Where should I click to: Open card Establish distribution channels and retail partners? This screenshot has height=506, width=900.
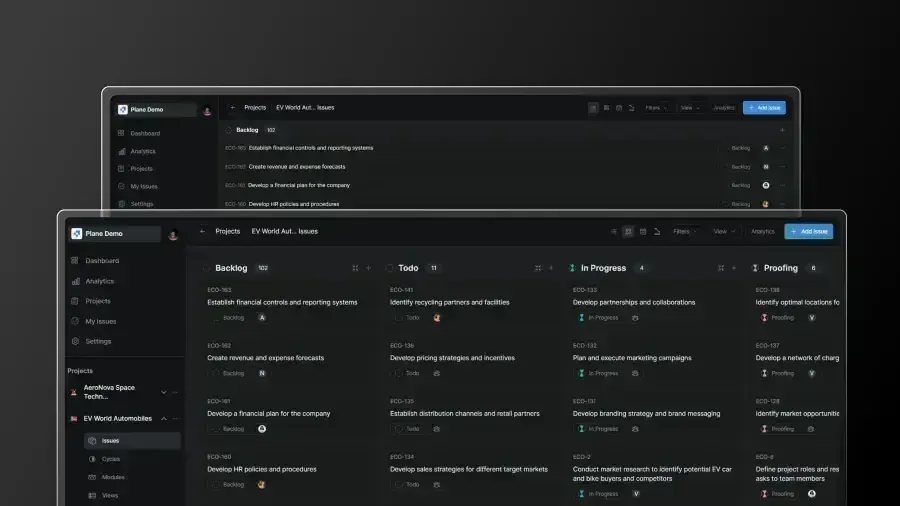pos(464,414)
